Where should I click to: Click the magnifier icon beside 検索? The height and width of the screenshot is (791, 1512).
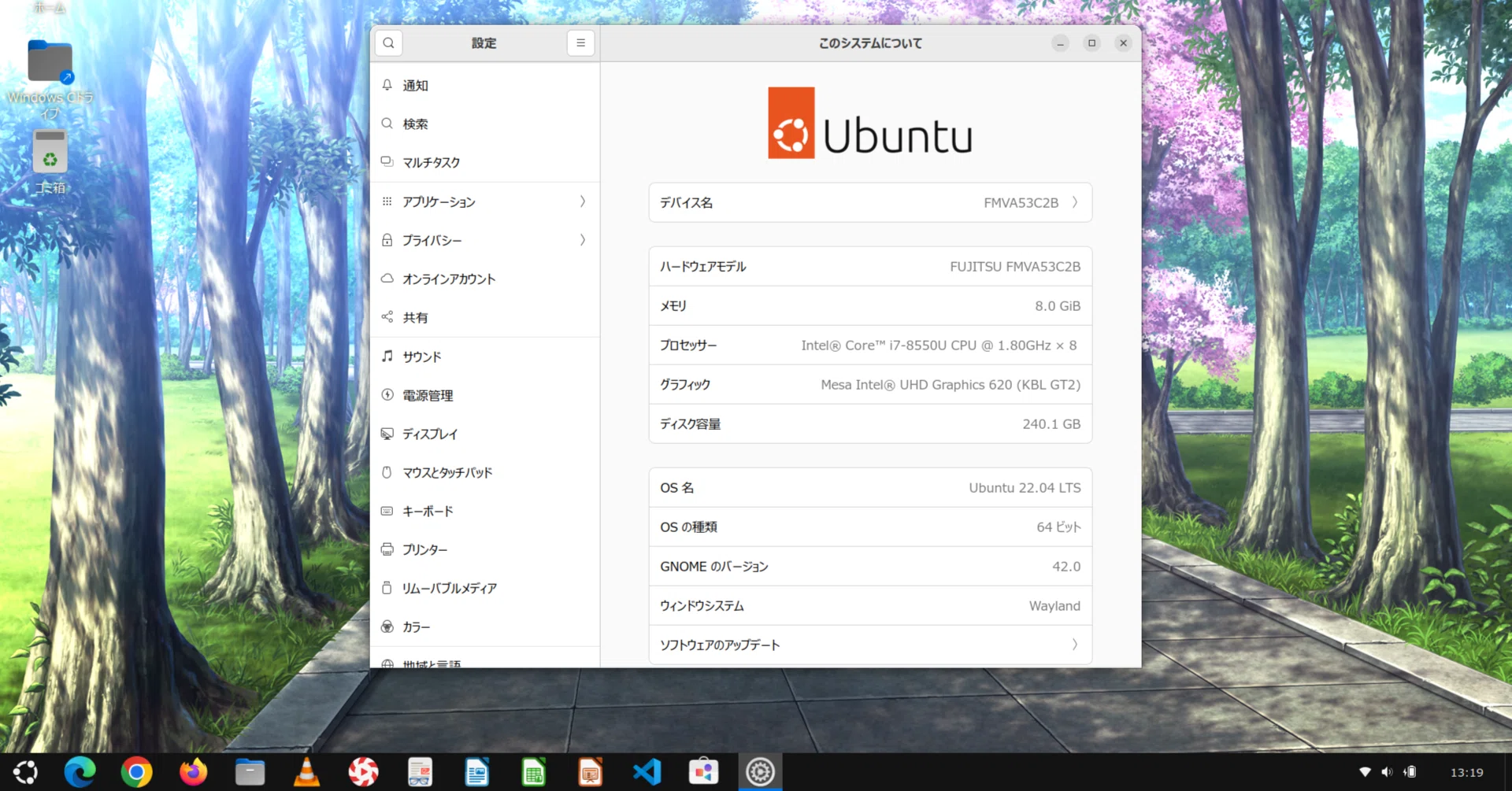click(387, 124)
